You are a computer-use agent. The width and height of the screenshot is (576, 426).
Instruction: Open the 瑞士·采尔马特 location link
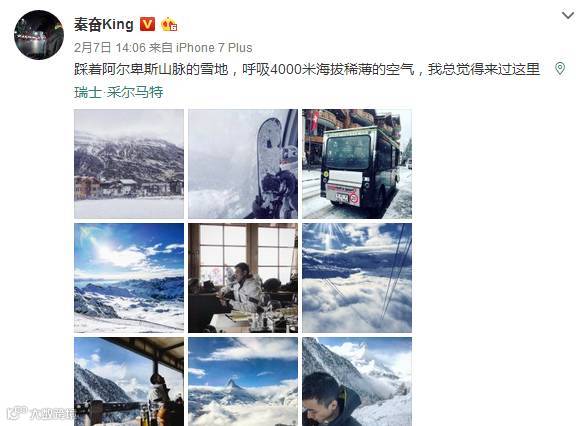tap(119, 92)
